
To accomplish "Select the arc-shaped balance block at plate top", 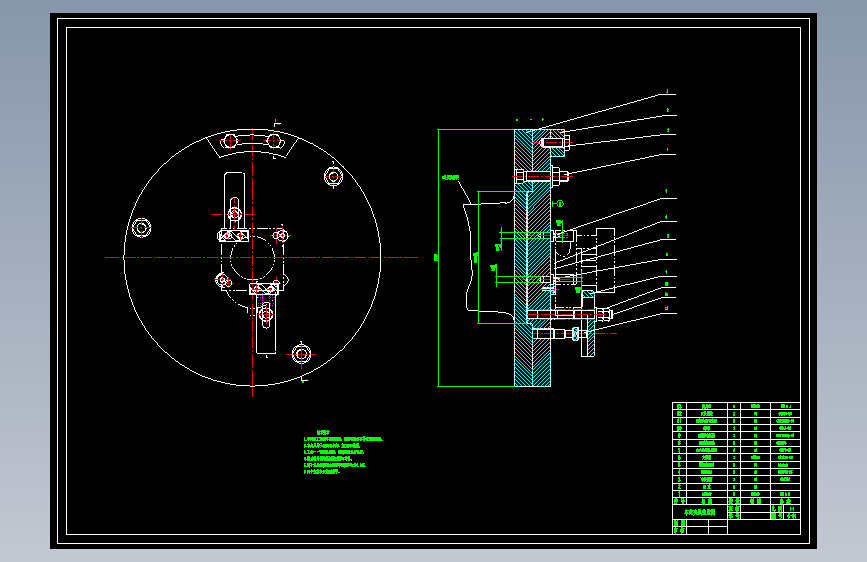I will point(253,143).
